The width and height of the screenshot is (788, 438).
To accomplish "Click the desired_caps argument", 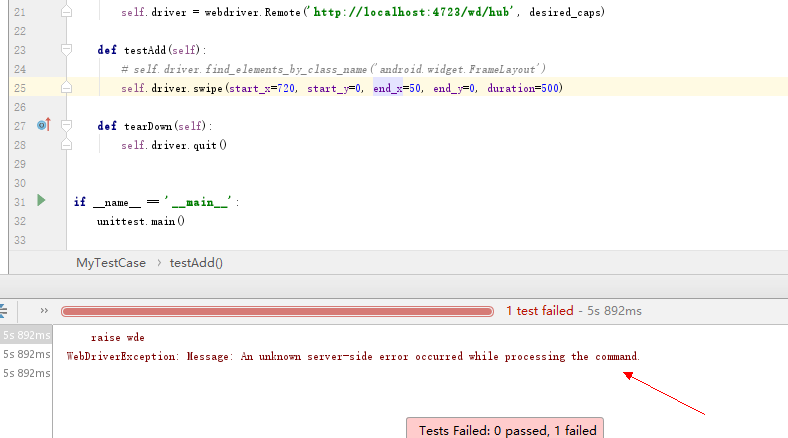I will (565, 12).
